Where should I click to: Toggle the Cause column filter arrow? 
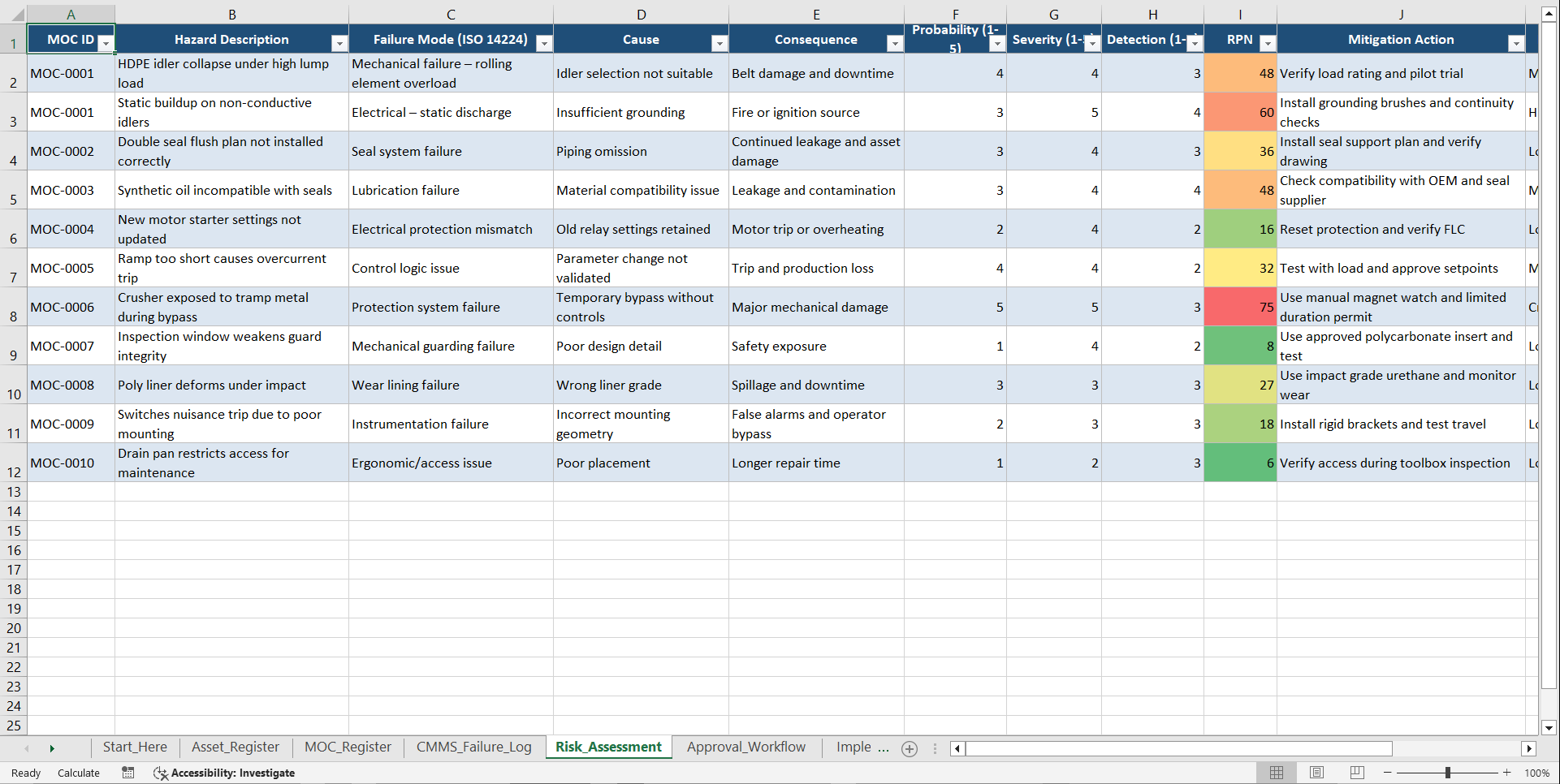720,44
